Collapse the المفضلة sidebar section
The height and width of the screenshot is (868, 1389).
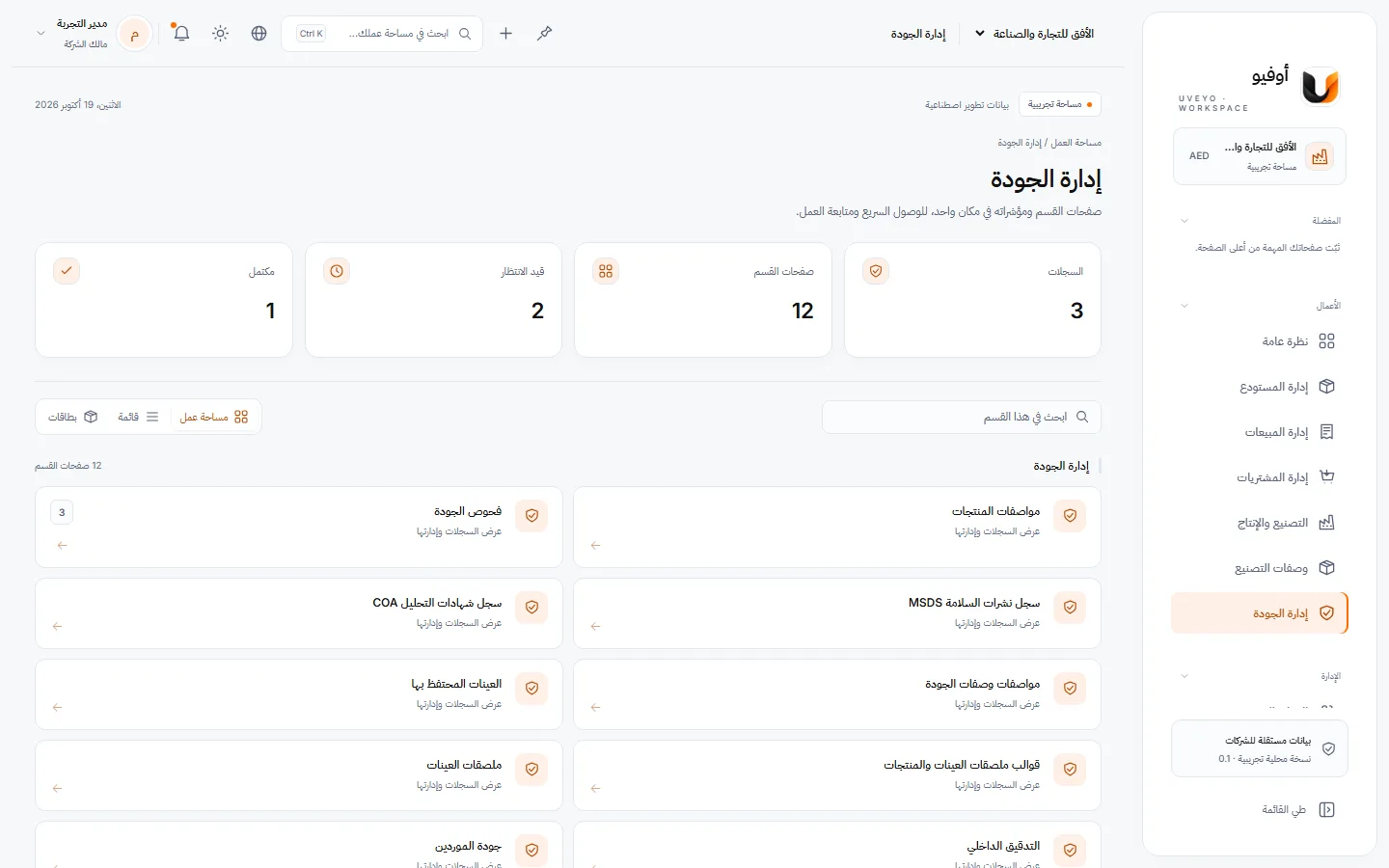[x=1185, y=221]
